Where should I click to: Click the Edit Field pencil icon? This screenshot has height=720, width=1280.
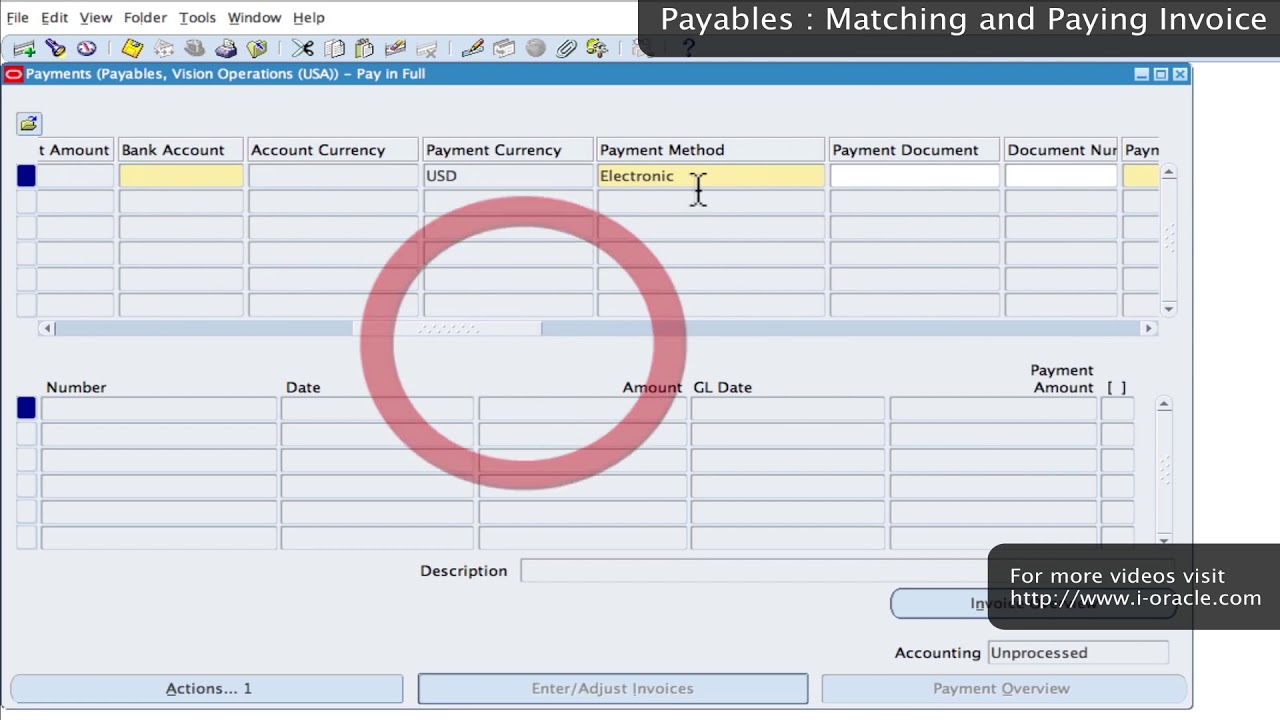pyautogui.click(x=473, y=48)
